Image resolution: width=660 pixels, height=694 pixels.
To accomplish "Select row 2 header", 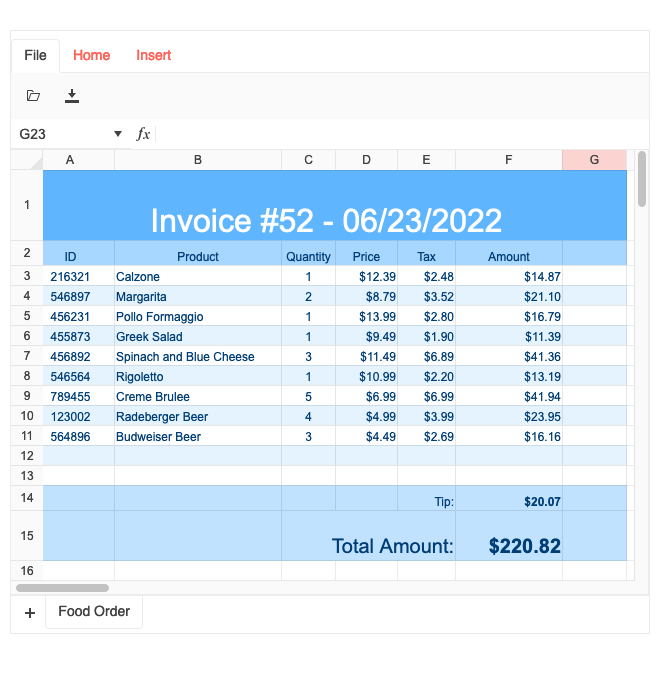I will 27,253.
